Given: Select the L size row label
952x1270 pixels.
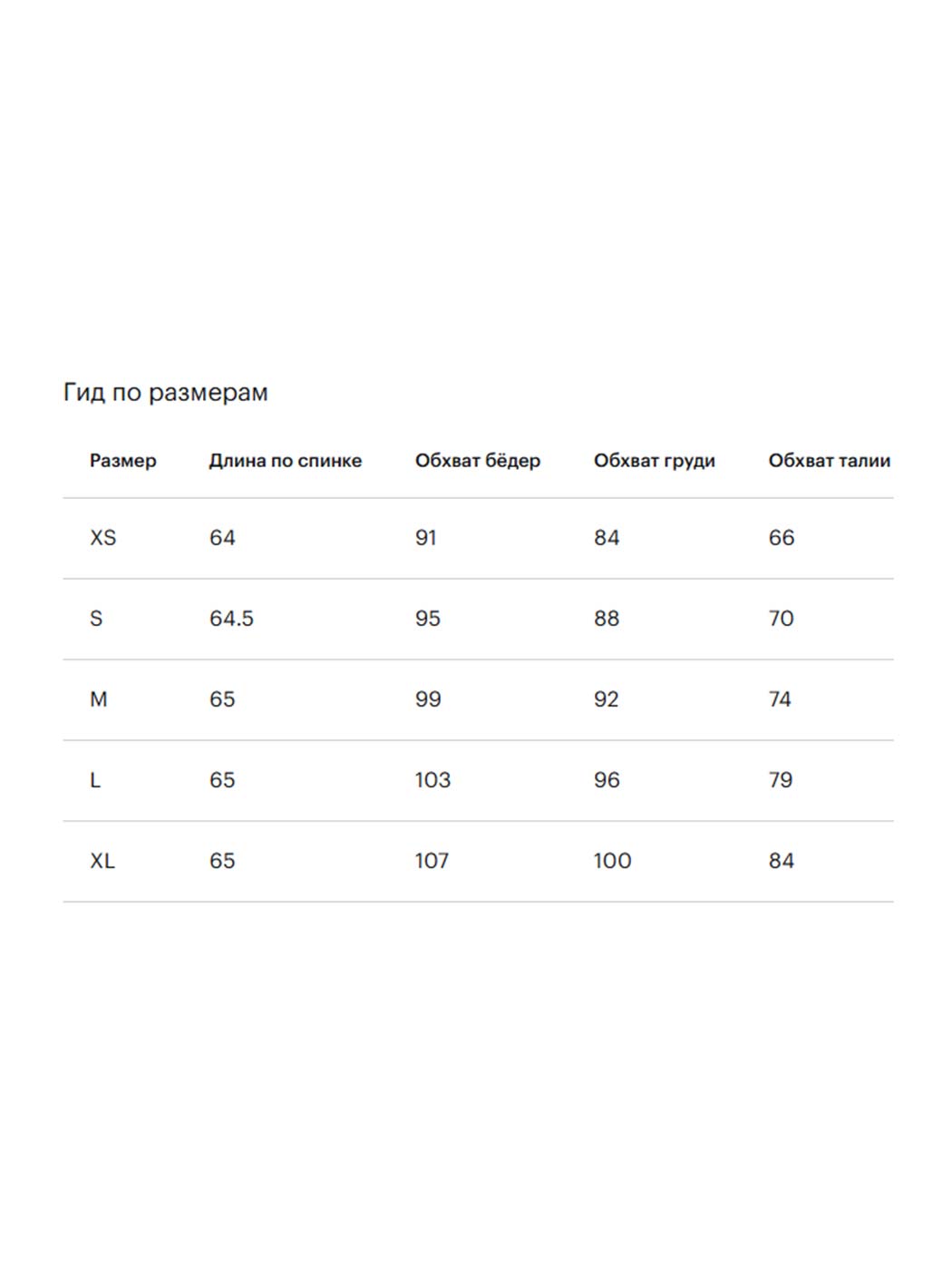Looking at the screenshot, I should (x=95, y=780).
